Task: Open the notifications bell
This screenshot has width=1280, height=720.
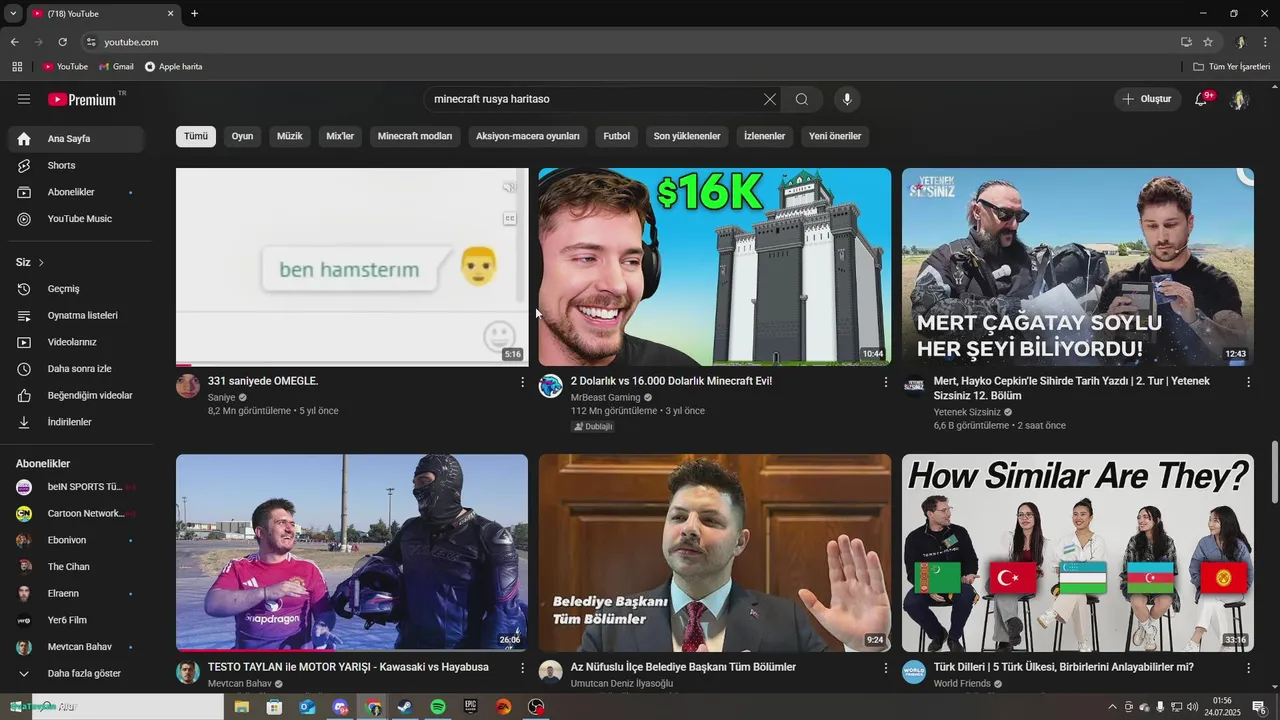Action: click(1202, 99)
